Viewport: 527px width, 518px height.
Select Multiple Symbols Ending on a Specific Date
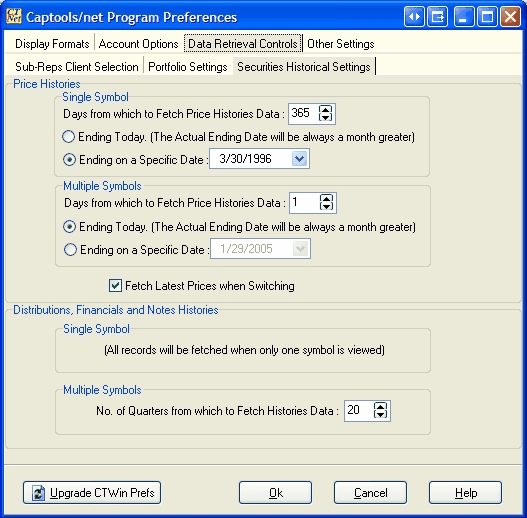[70, 250]
